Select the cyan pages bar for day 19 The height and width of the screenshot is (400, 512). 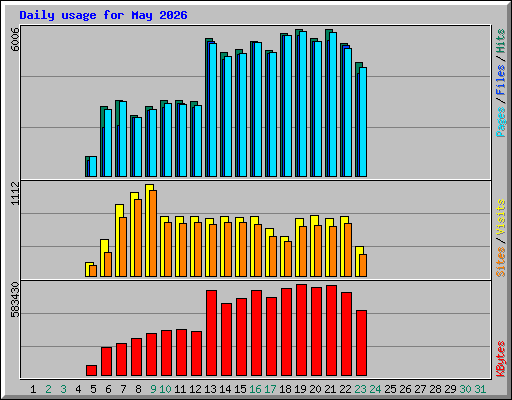(303, 104)
